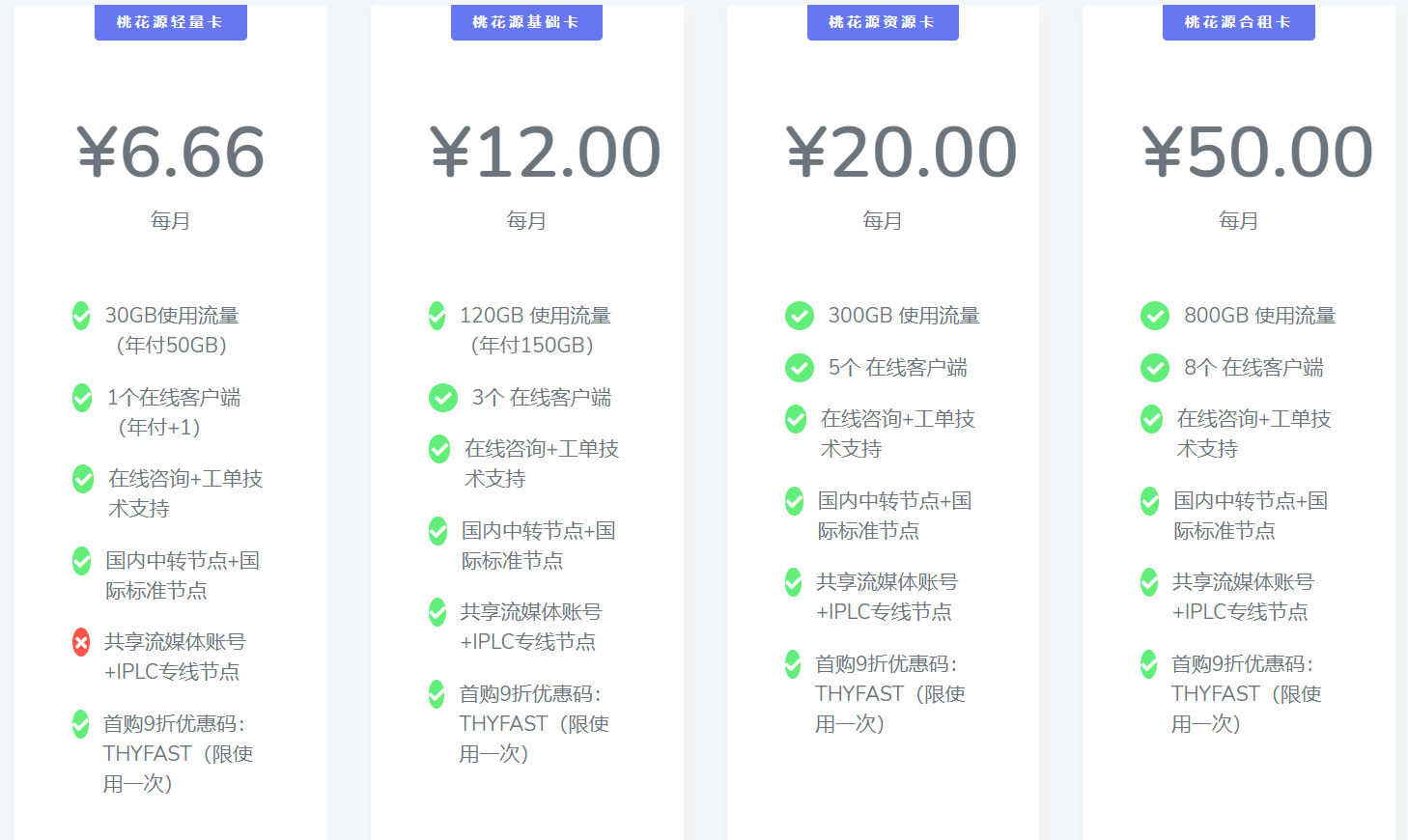The height and width of the screenshot is (840, 1408).
Task: Select the 桃花源资源卡 plan label
Action: pos(882,22)
